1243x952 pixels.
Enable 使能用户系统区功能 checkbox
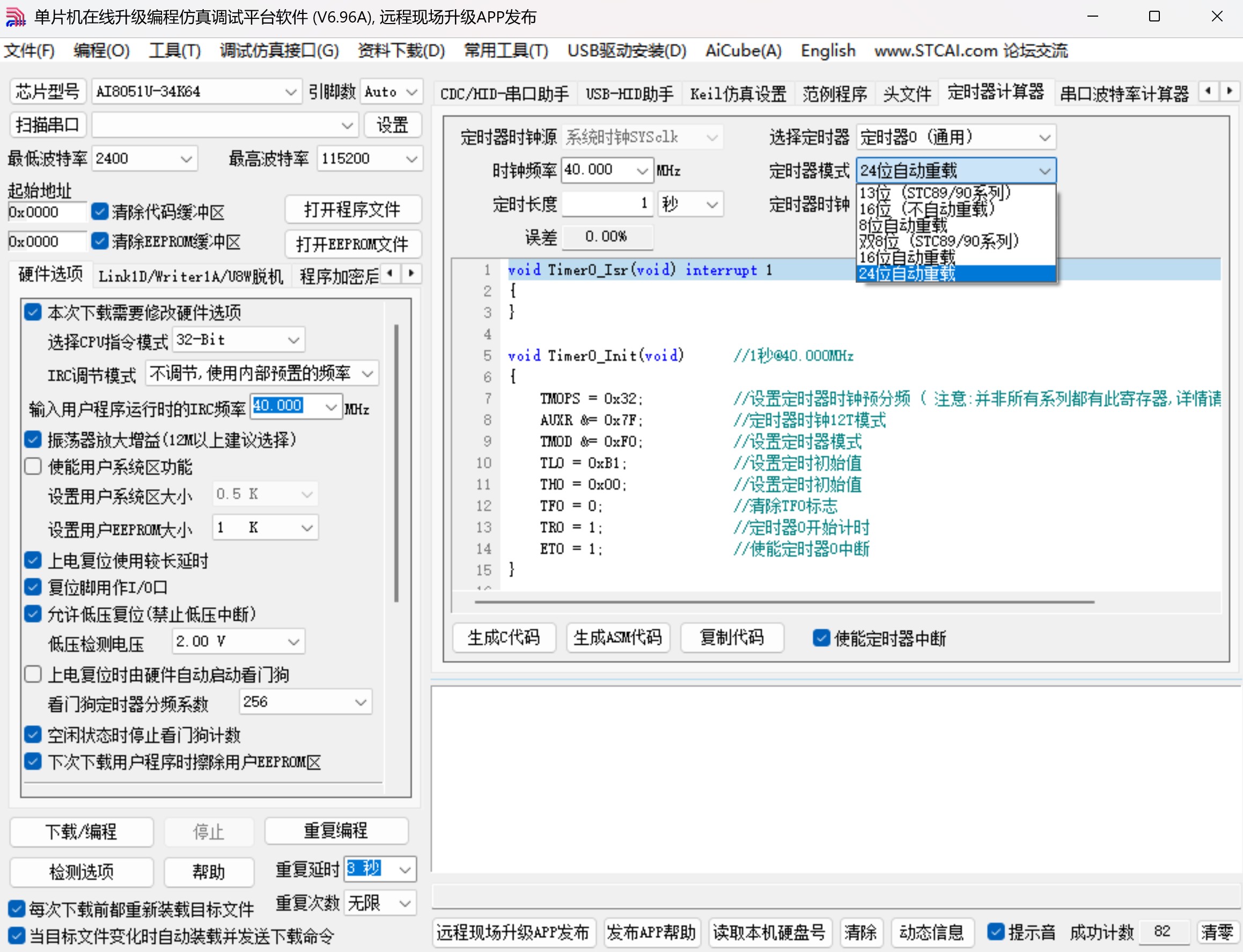coord(33,467)
